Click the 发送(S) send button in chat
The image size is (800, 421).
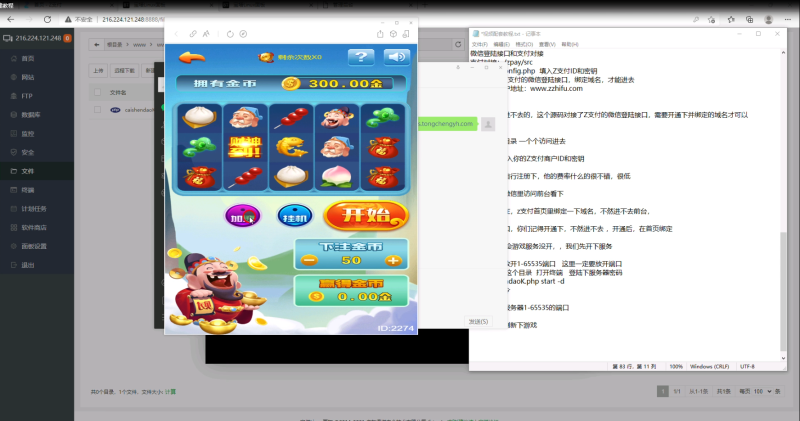click(x=478, y=321)
